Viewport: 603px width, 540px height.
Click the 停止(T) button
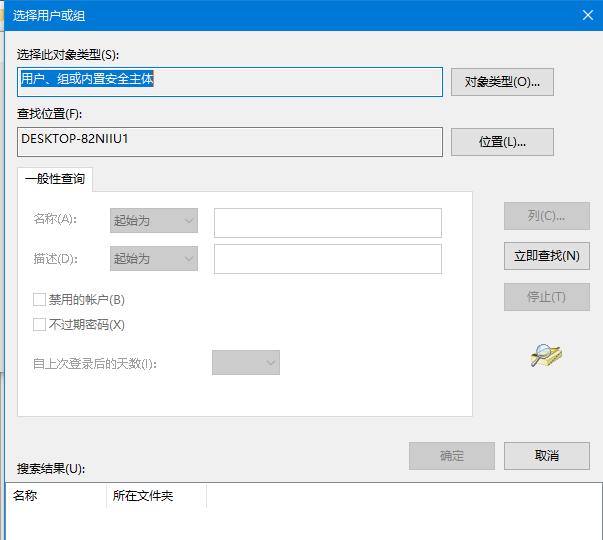(x=546, y=297)
